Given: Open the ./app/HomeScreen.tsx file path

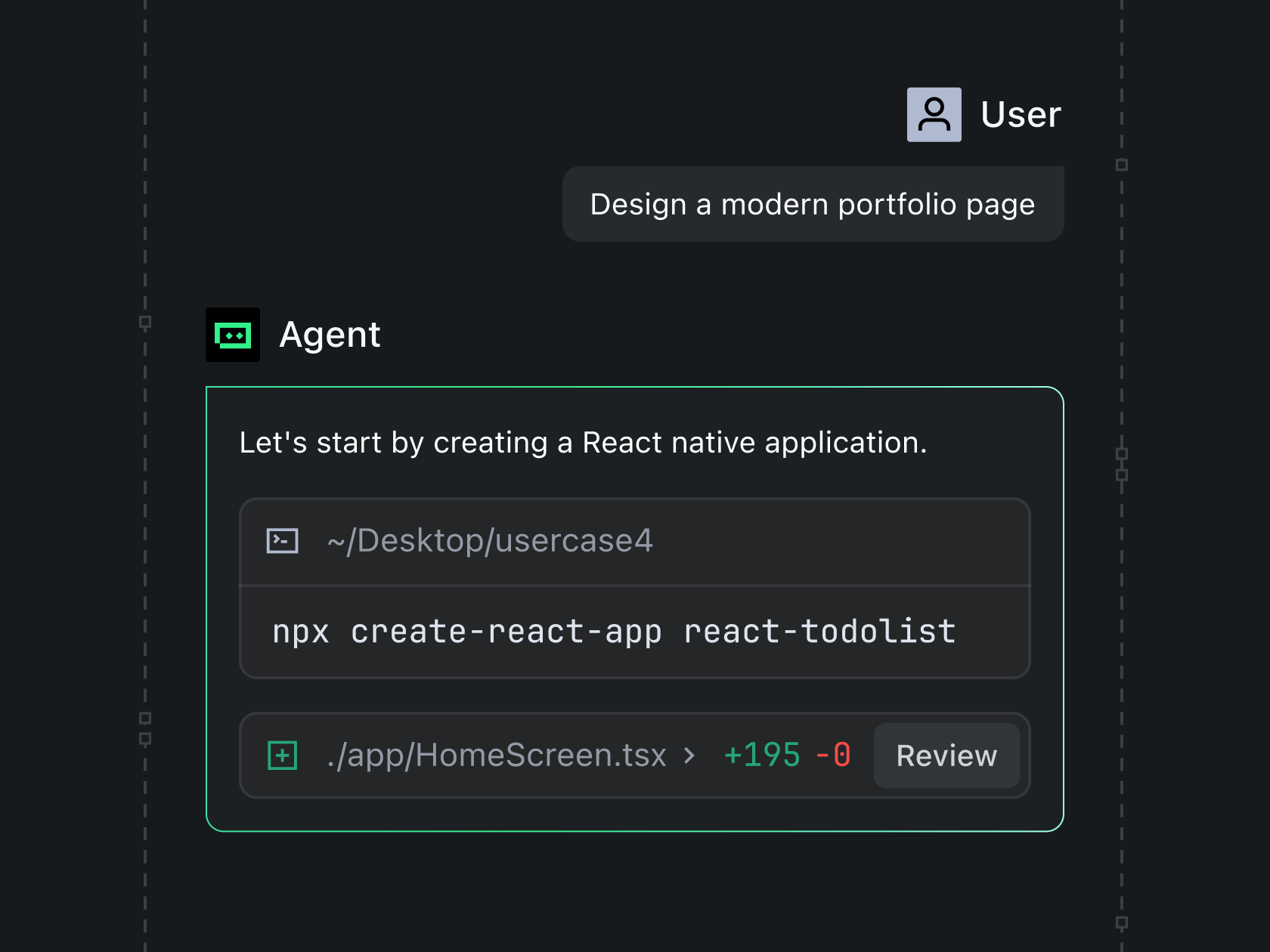Looking at the screenshot, I should 497,756.
